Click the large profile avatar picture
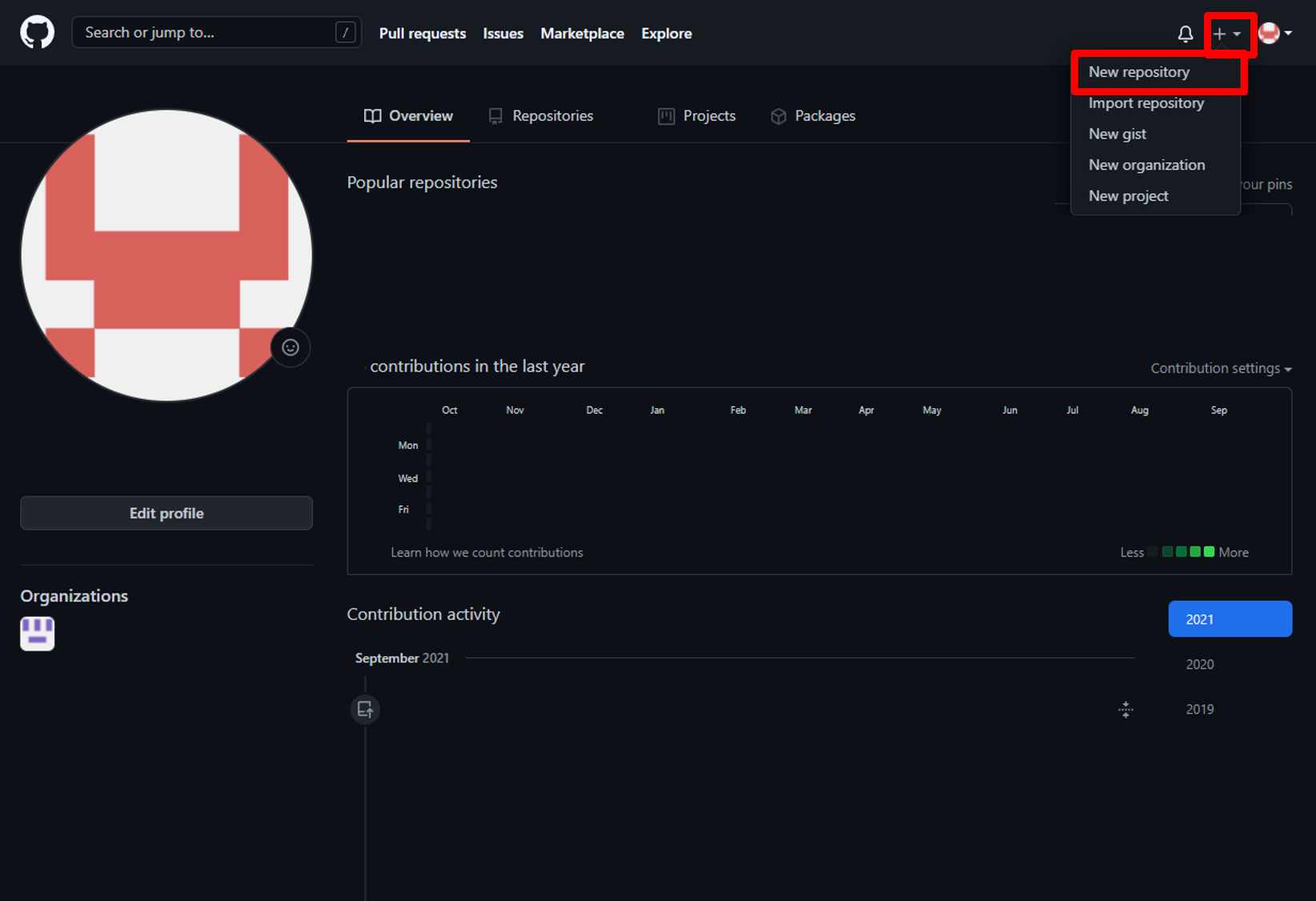Screen dimensions: 1316x901 167,255
